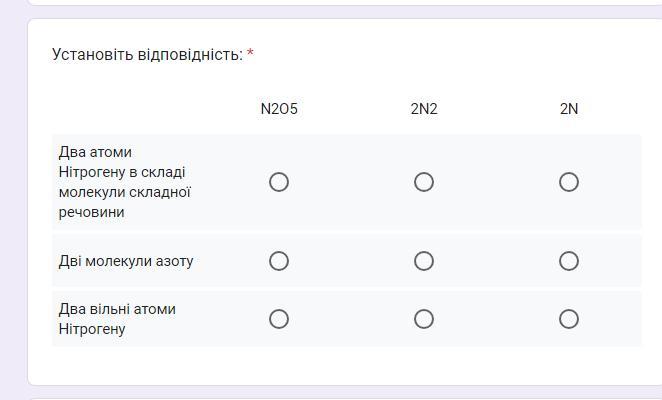Pick 2N2 for 'Два вільні атоми Нітрогену'
This screenshot has height=400, width=662.
click(x=424, y=319)
